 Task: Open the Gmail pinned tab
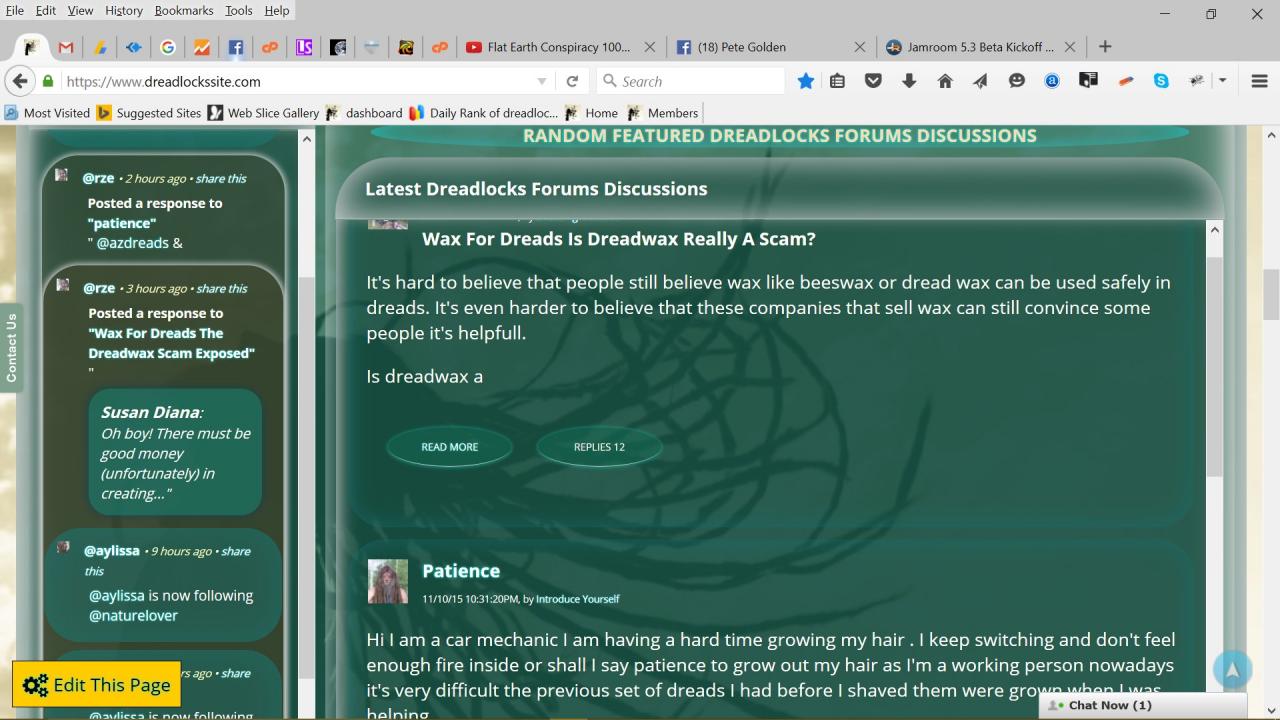[x=66, y=47]
